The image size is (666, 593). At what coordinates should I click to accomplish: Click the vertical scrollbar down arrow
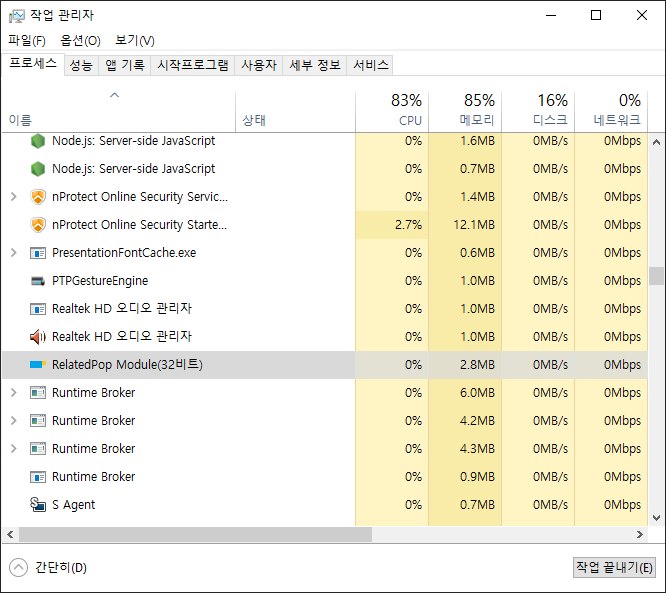point(656,518)
